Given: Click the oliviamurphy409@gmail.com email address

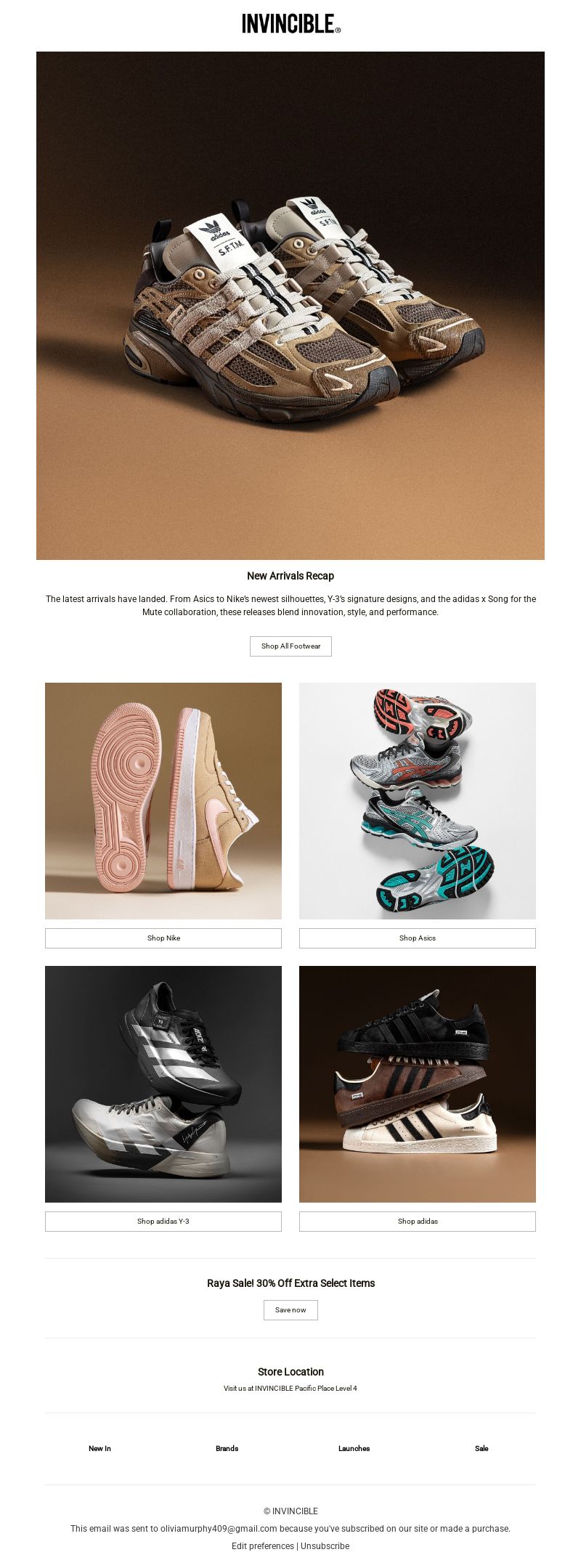Looking at the screenshot, I should (219, 1529).
